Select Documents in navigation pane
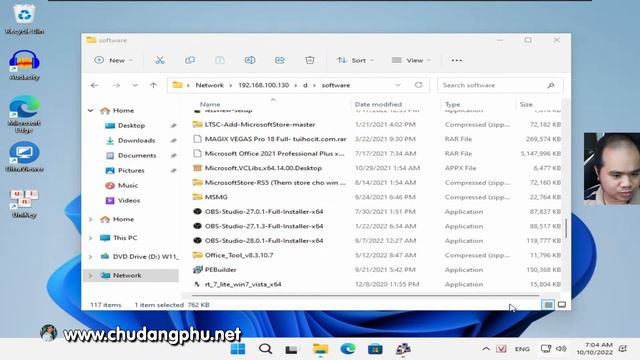 pyautogui.click(x=137, y=156)
